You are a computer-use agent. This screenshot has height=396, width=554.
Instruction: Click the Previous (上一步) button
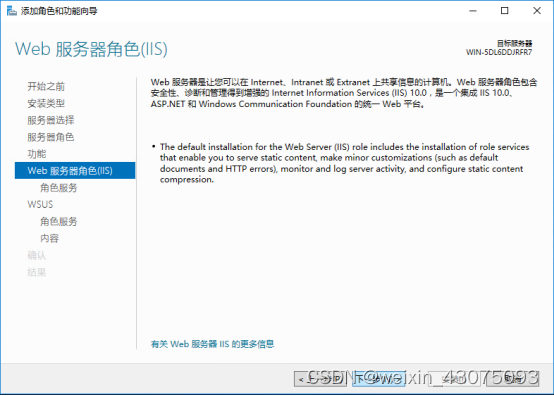coord(320,379)
